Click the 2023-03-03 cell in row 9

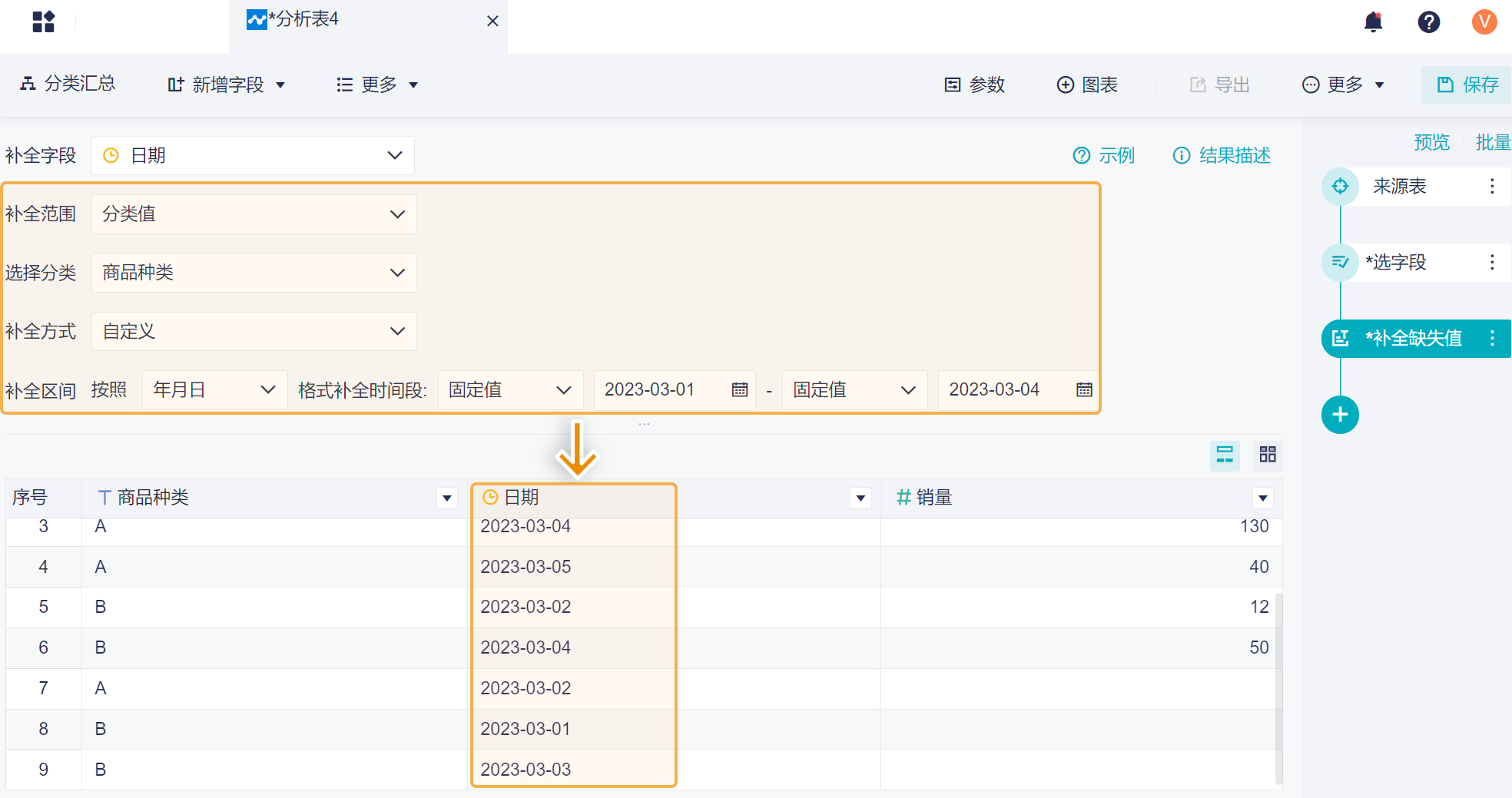674,770
